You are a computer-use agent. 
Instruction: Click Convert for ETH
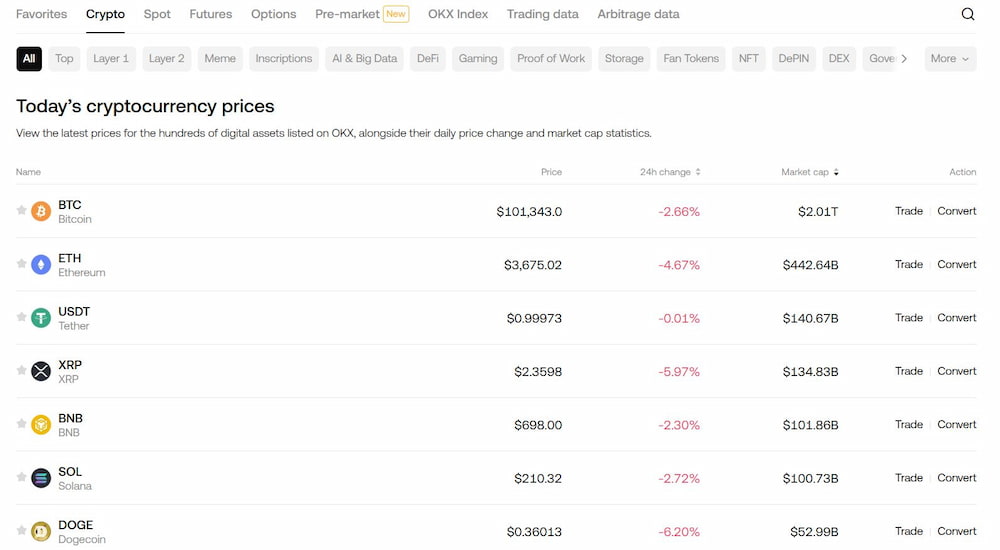click(957, 264)
